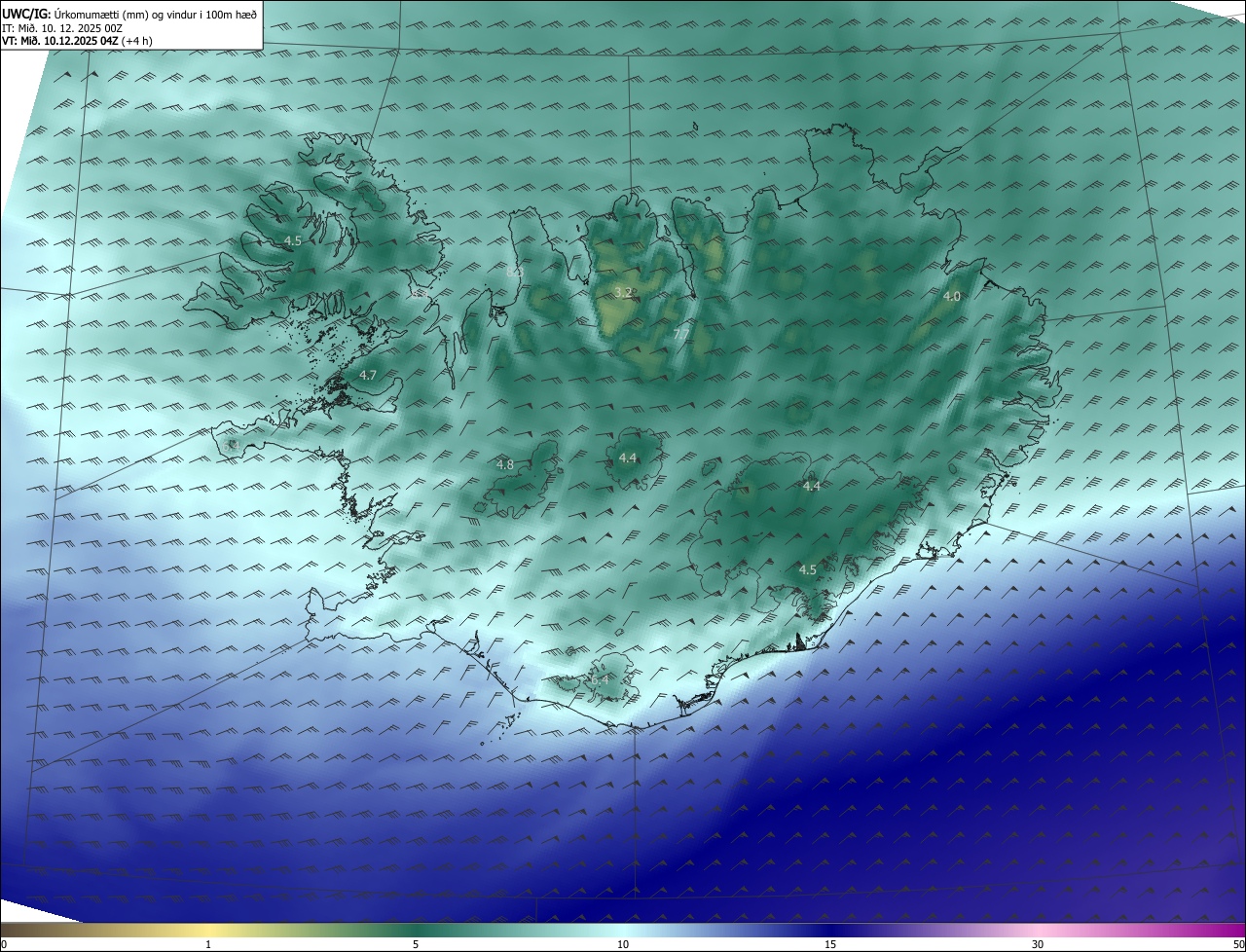Image resolution: width=1246 pixels, height=952 pixels.
Task: Click the 30 label on the color scale
Action: (x=1038, y=945)
